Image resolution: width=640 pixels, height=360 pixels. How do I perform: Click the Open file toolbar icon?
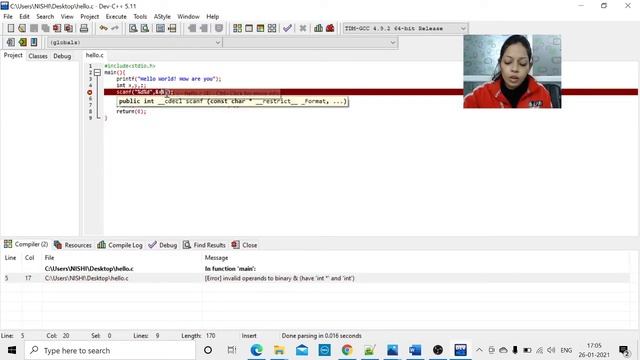pos(22,28)
